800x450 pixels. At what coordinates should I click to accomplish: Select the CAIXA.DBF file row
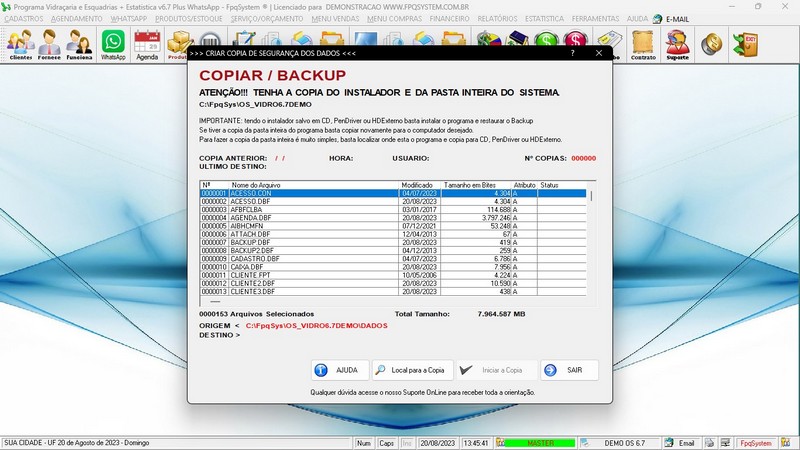pos(393,267)
